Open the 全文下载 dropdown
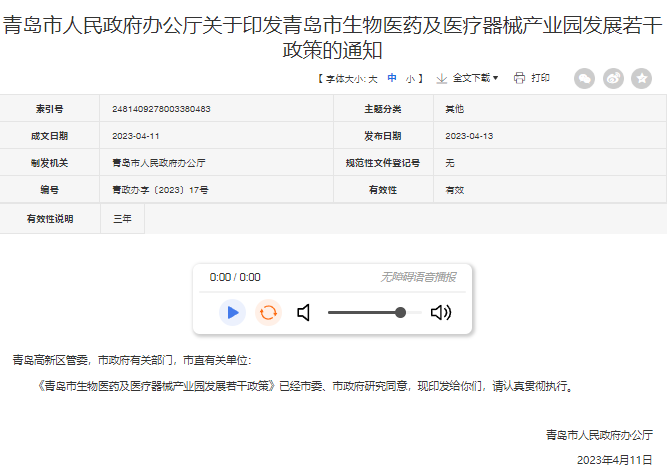Viewport: 667px width, 474px height. pyautogui.click(x=476, y=78)
